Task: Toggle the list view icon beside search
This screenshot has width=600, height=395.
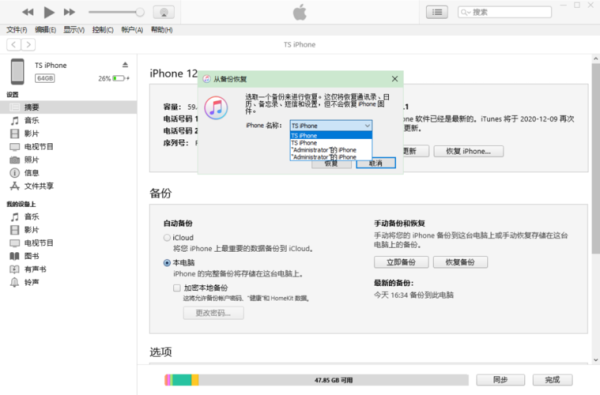Action: (437, 12)
